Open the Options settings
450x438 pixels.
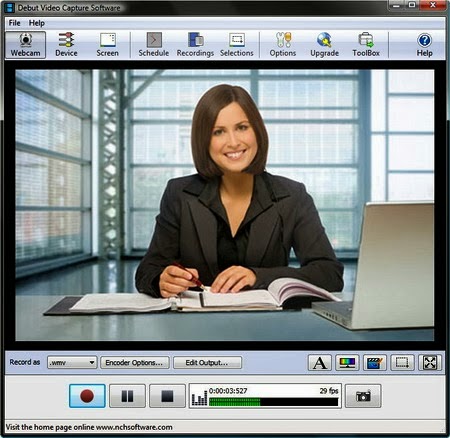coord(283,45)
